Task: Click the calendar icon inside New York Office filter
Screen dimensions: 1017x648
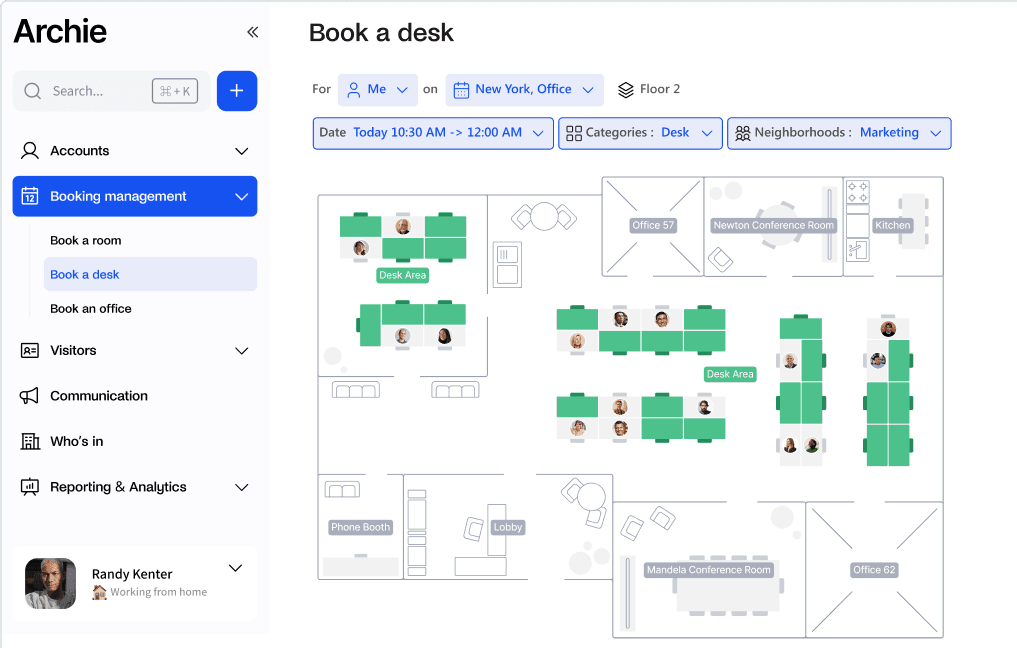Action: coord(461,89)
